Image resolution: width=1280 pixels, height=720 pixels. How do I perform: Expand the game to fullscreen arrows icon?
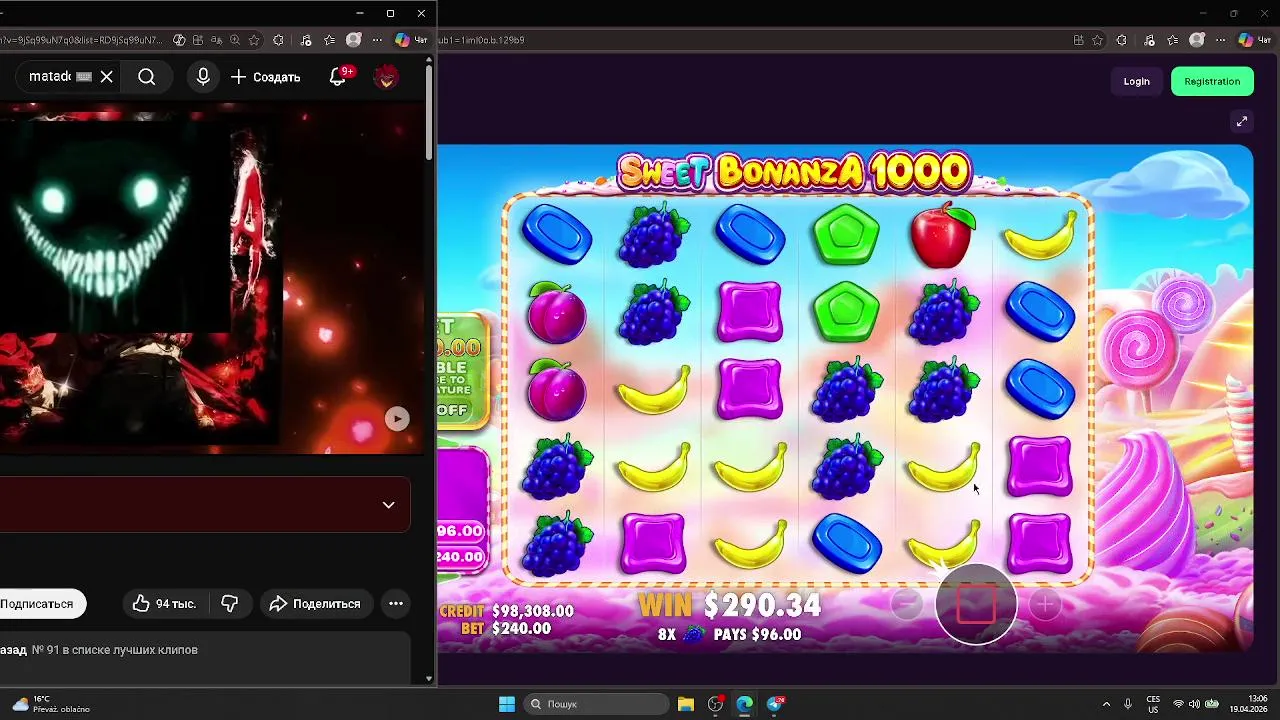1242,121
